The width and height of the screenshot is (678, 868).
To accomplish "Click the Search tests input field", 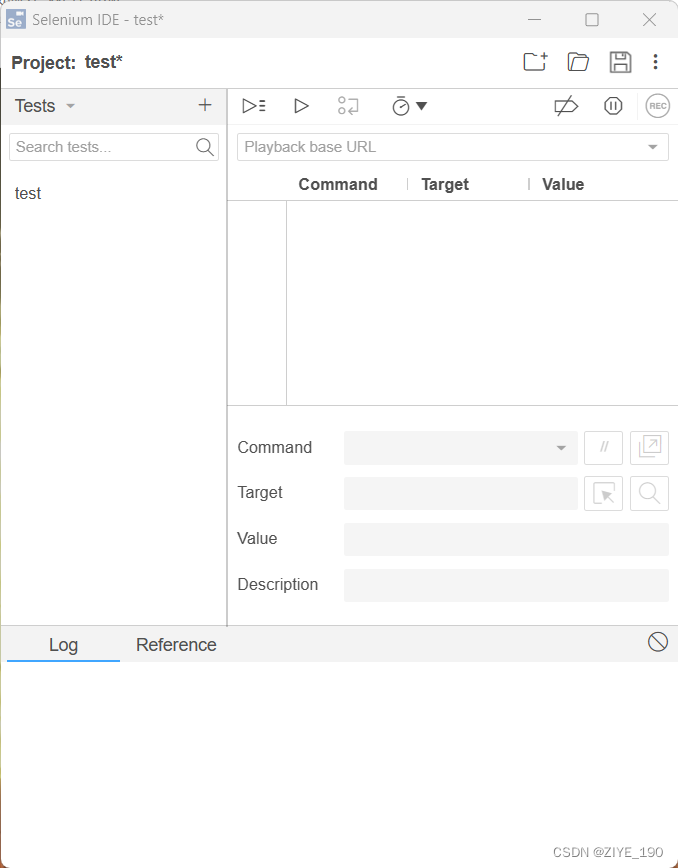I will point(100,147).
